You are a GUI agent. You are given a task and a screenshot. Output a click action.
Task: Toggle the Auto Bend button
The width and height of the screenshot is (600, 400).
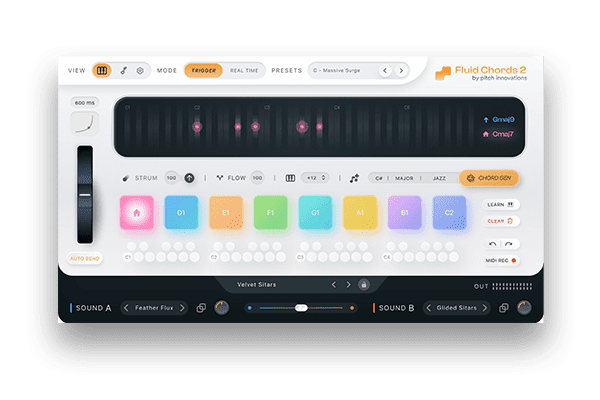click(x=84, y=259)
